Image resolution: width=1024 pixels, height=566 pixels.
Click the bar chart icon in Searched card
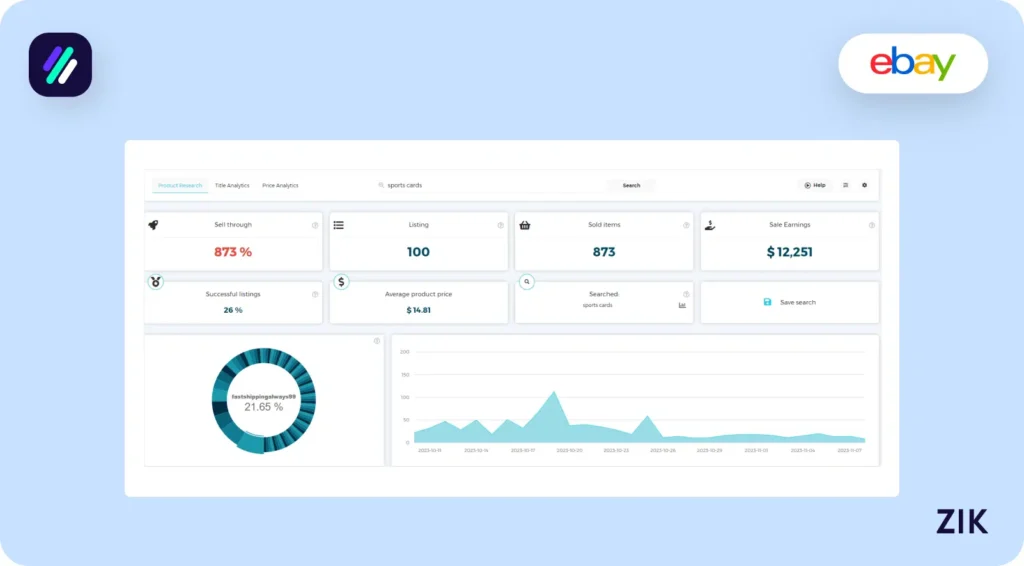point(682,305)
